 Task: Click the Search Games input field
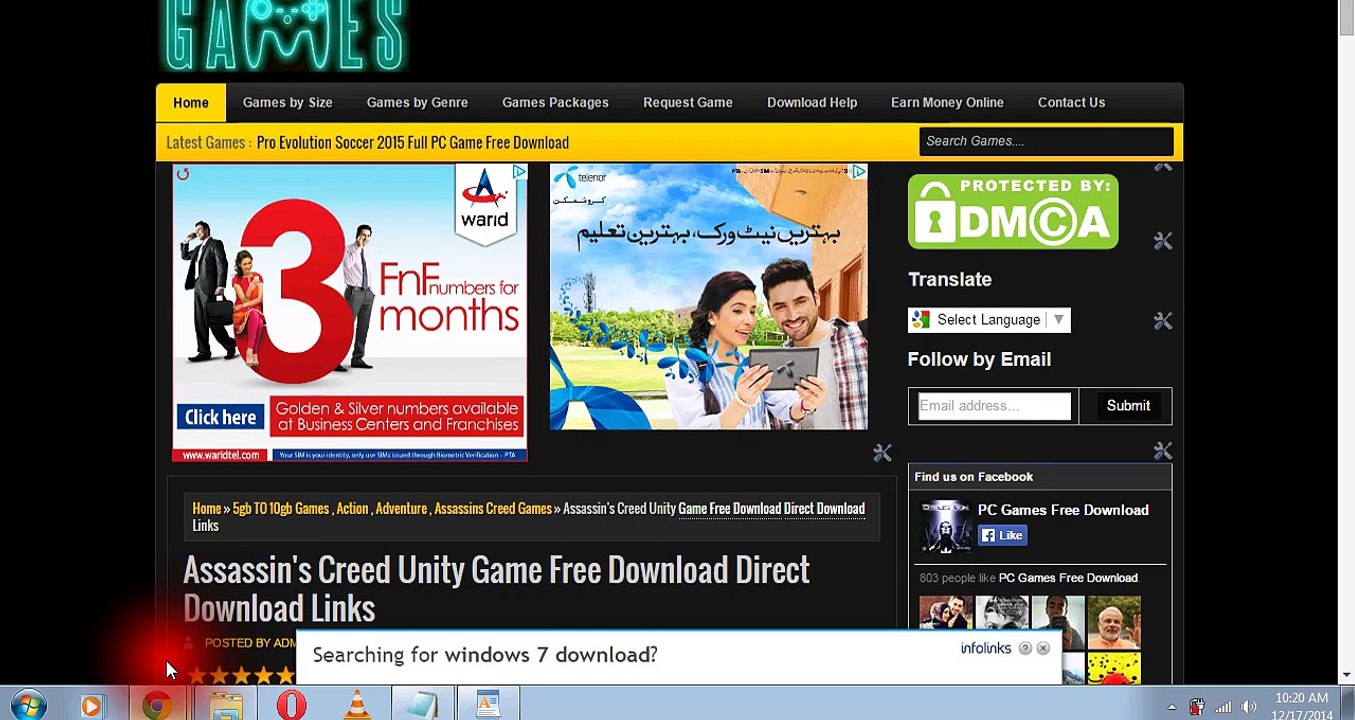[x=1046, y=141]
